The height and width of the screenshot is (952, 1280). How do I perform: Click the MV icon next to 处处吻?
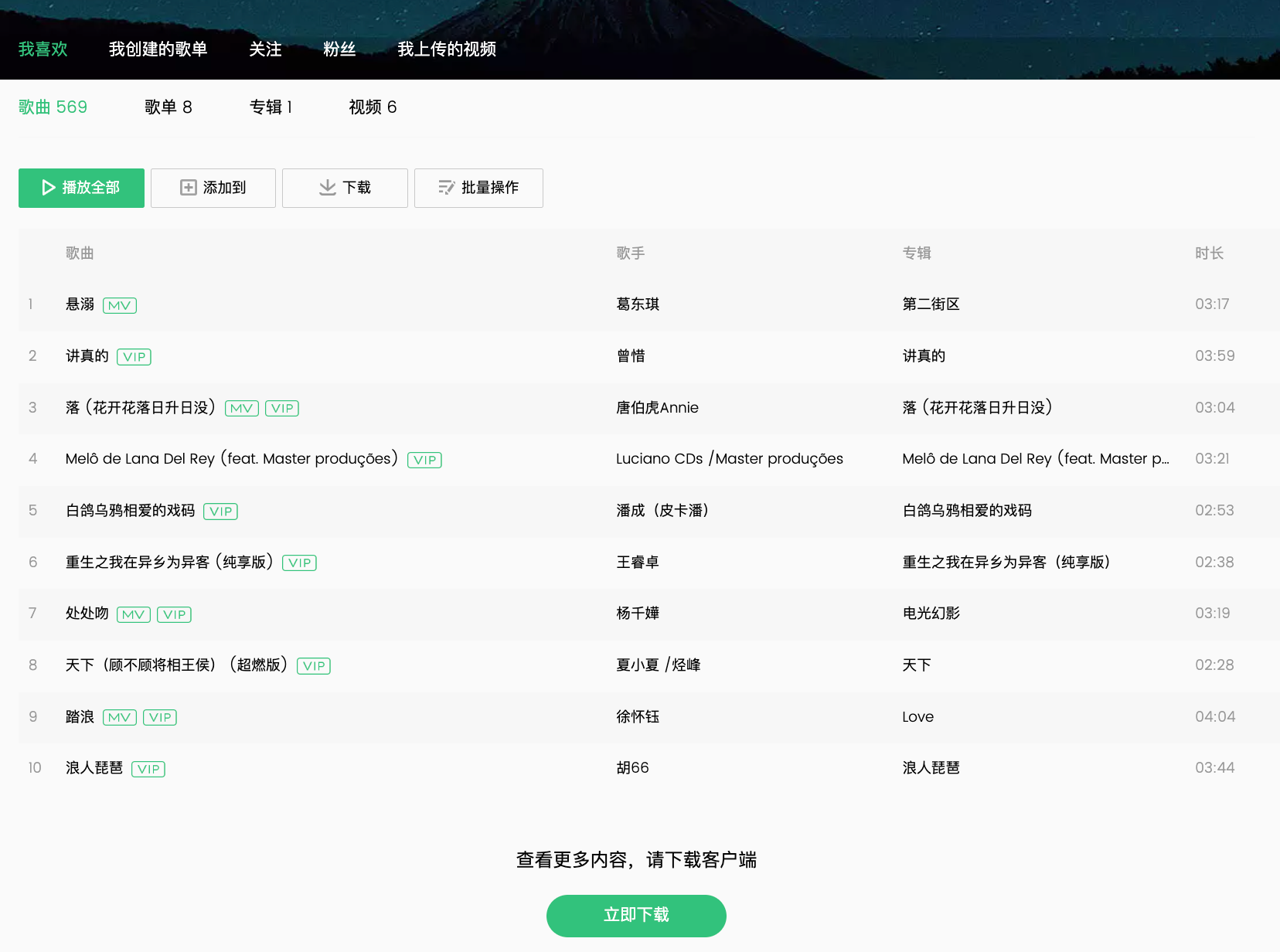133,614
